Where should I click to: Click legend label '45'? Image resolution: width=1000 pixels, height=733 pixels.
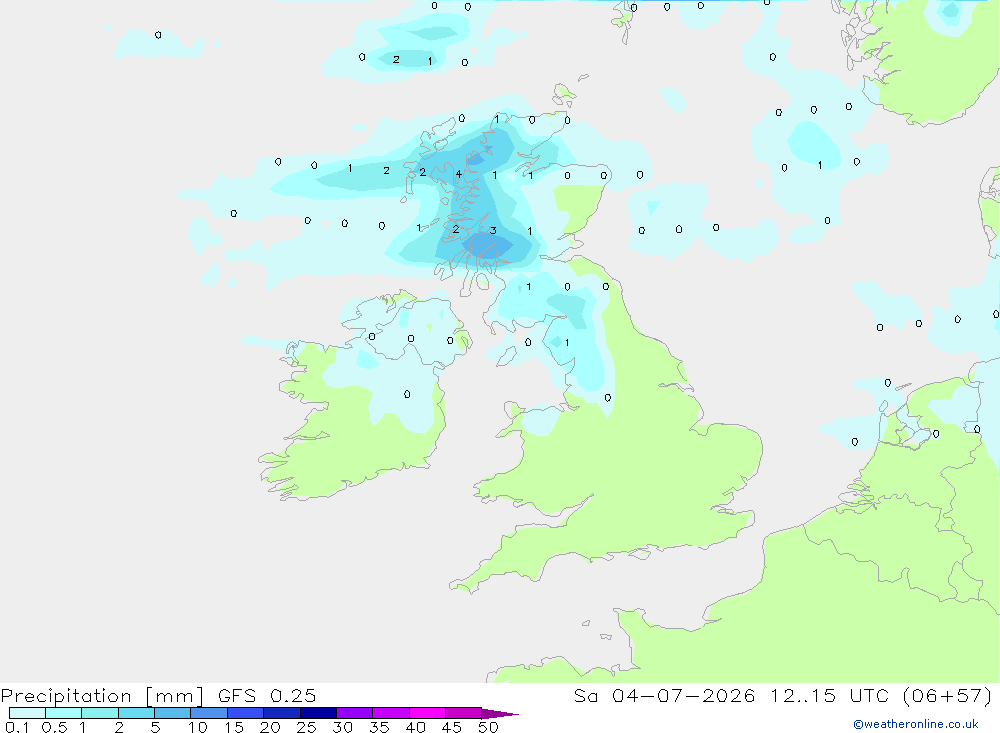point(452,727)
